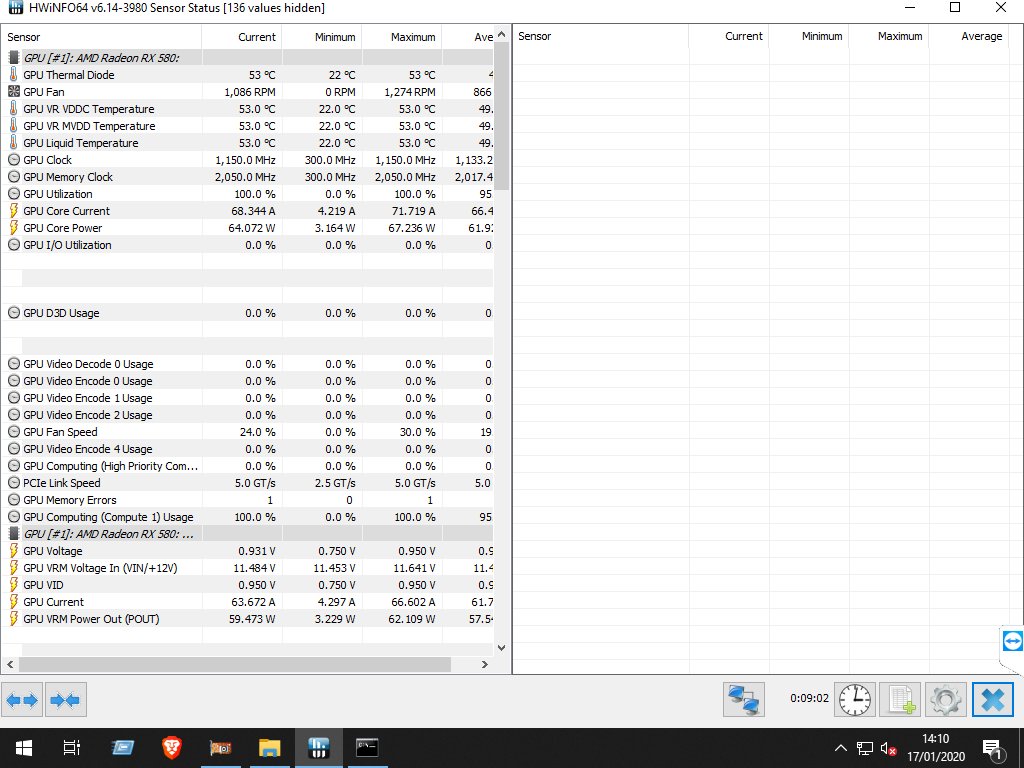Click the Sensor column header in left pane
1024x768 pixels.
click(101, 37)
